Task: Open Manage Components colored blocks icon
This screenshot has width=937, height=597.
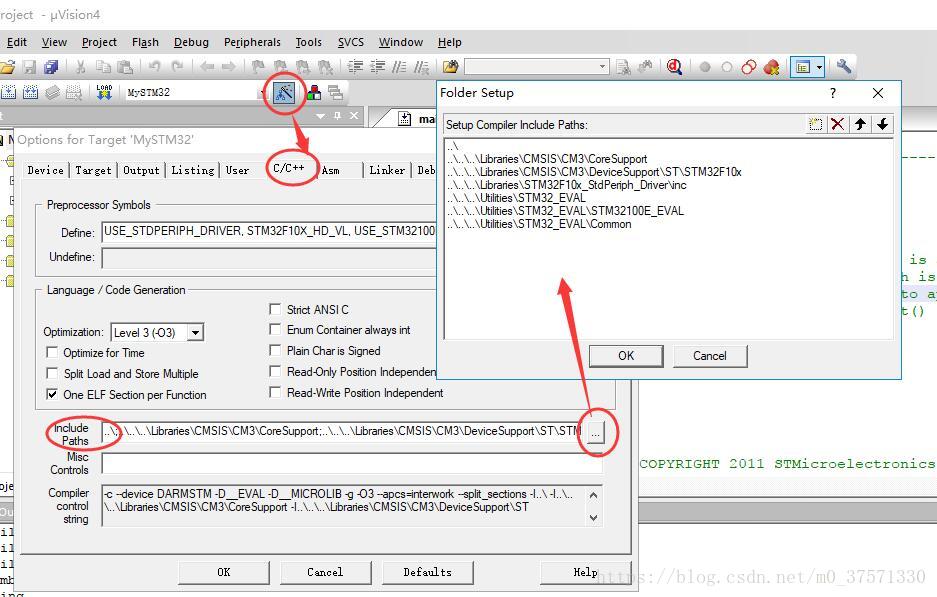Action: 314,92
